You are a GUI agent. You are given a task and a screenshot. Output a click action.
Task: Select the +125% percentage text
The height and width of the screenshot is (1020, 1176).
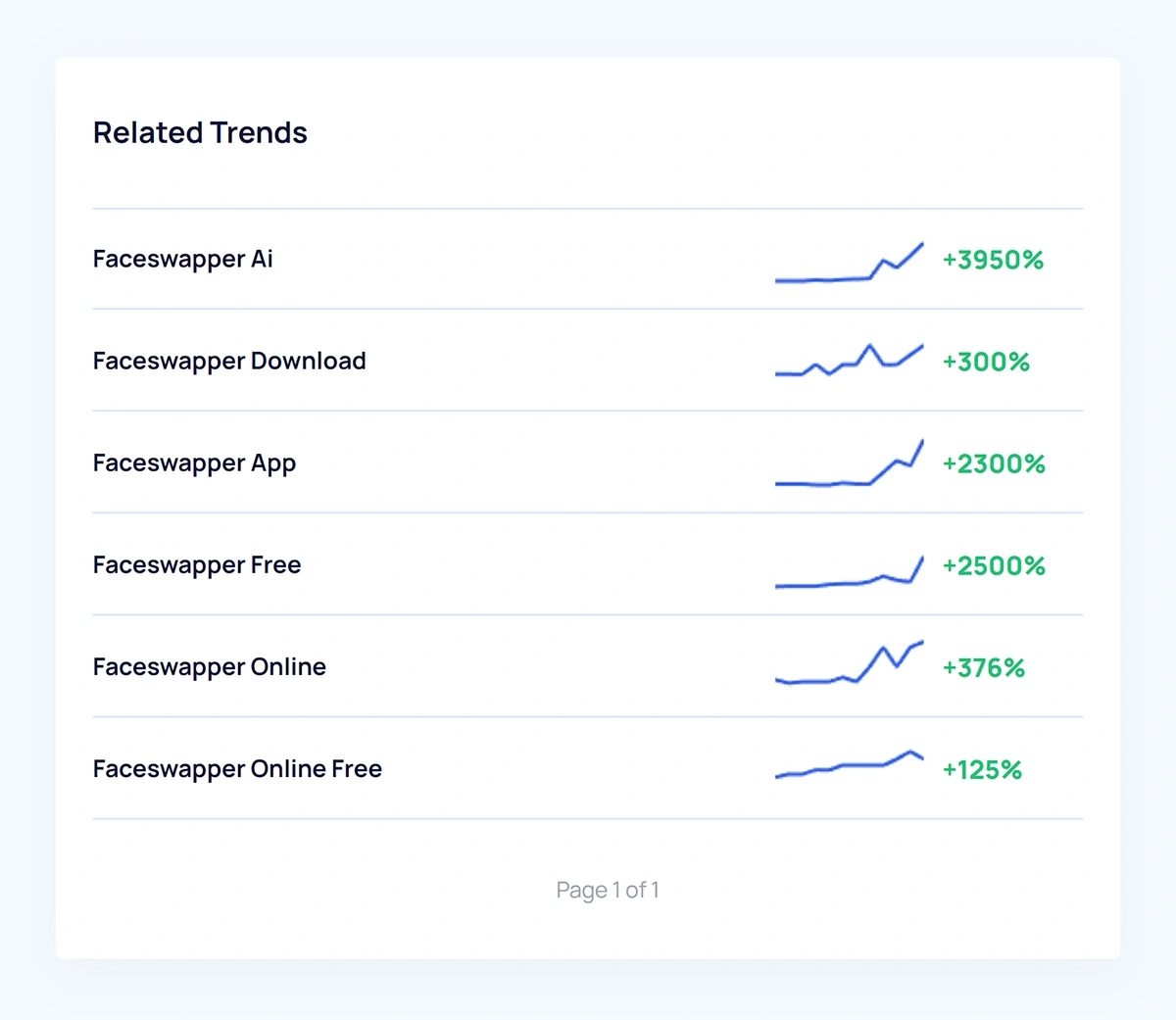pos(982,769)
